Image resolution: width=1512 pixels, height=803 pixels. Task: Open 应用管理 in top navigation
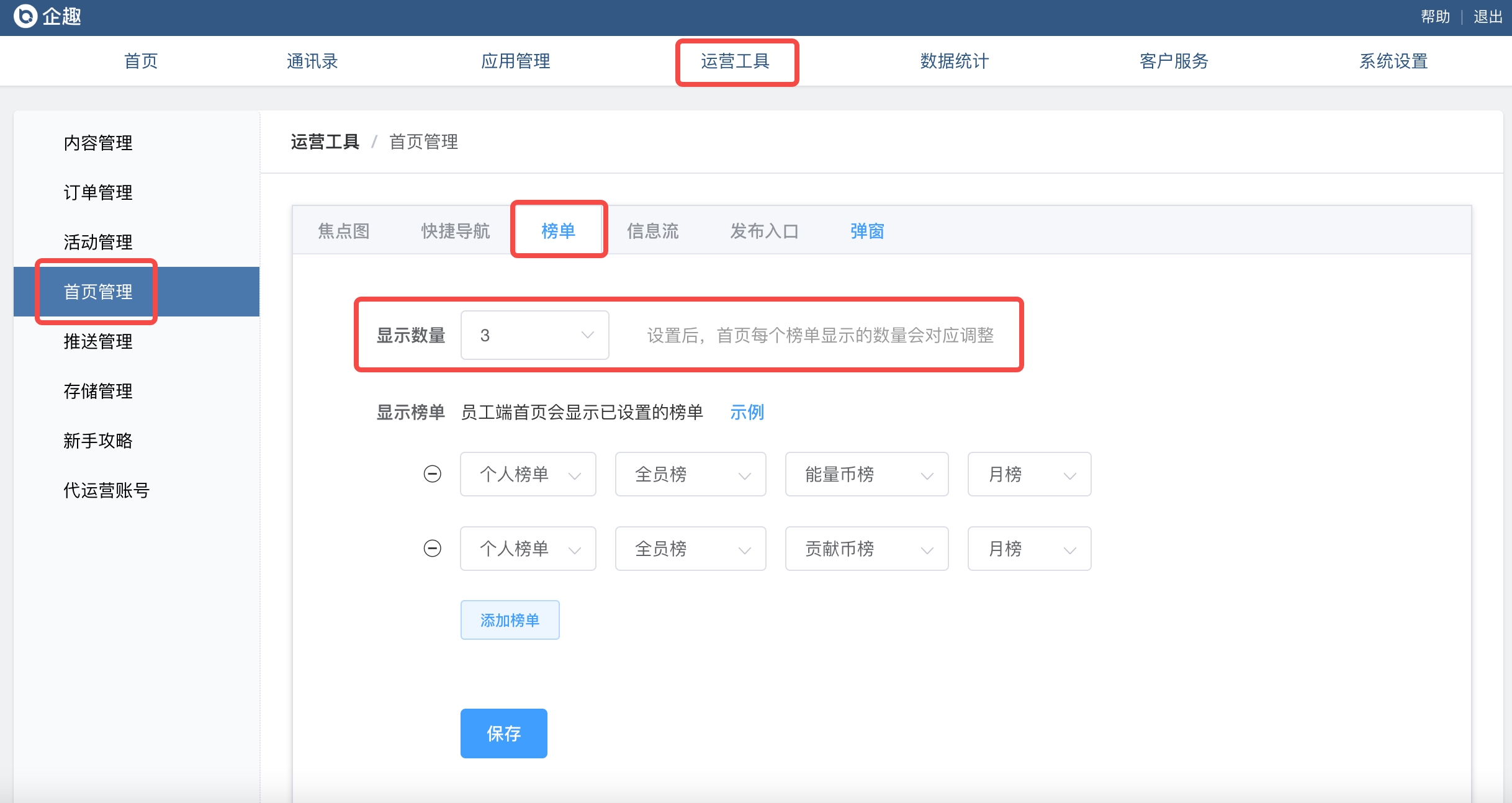516,61
